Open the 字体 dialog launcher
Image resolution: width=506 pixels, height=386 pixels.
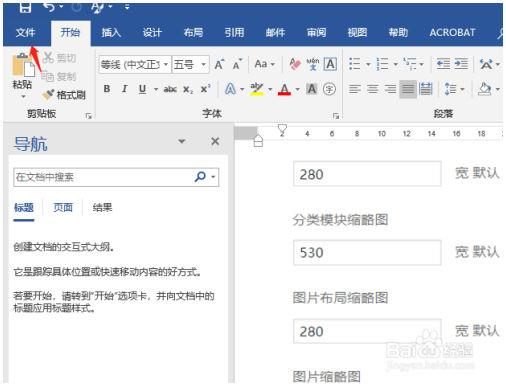click(x=336, y=116)
